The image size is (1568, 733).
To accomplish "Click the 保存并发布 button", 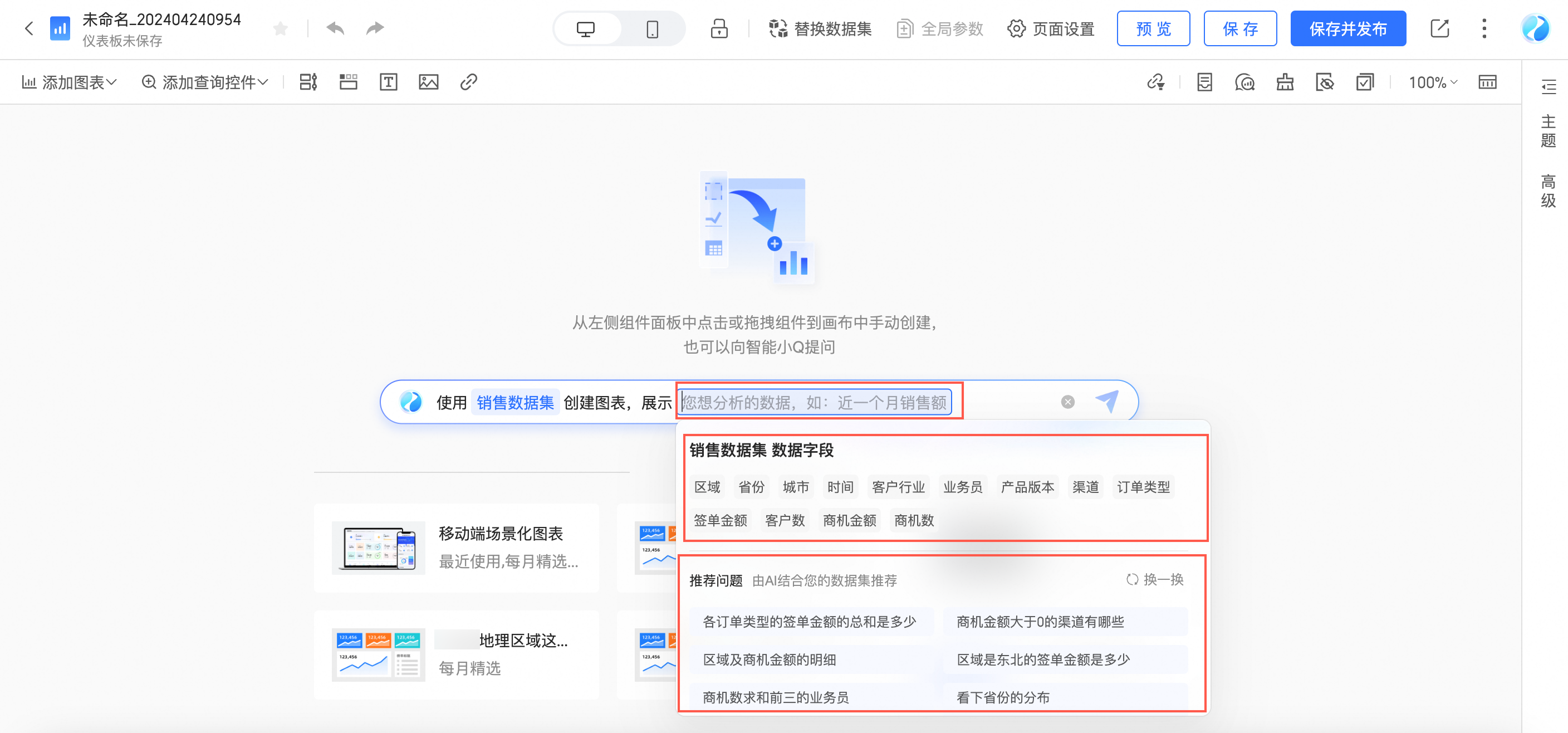I will pyautogui.click(x=1347, y=28).
